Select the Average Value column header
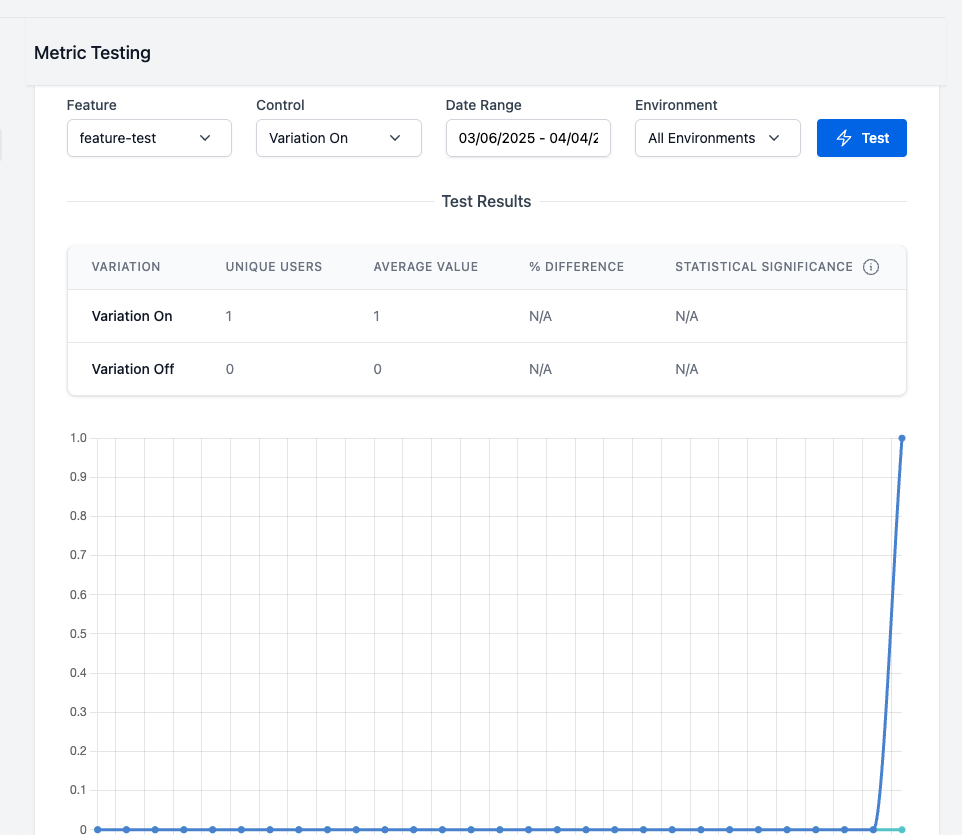Screen dimensions: 962x835 click(x=425, y=267)
